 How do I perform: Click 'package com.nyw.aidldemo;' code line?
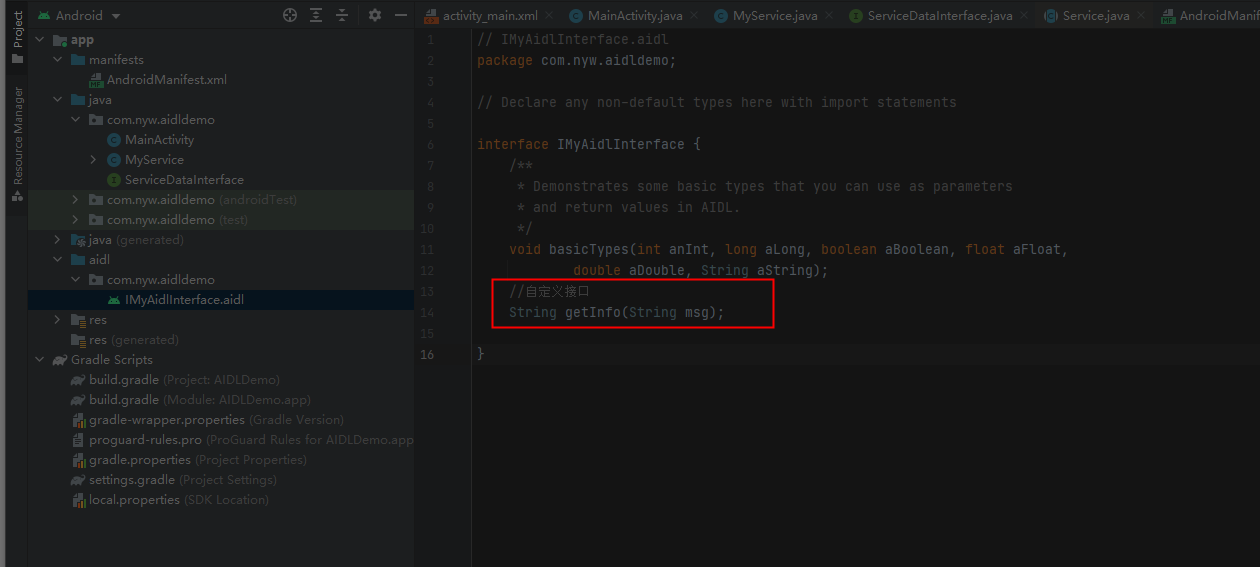pyautogui.click(x=577, y=60)
